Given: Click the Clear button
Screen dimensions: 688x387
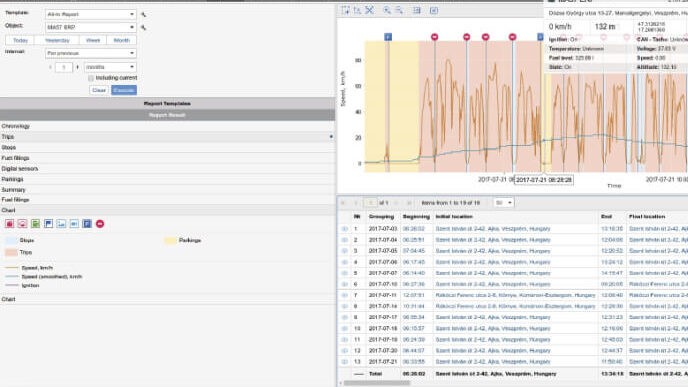Looking at the screenshot, I should click(x=99, y=90).
